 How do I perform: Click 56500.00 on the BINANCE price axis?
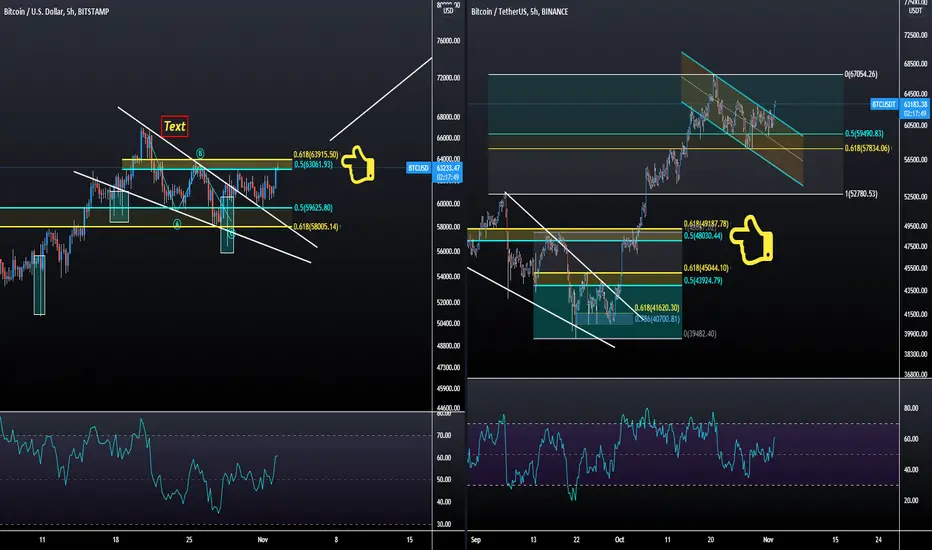(916, 159)
